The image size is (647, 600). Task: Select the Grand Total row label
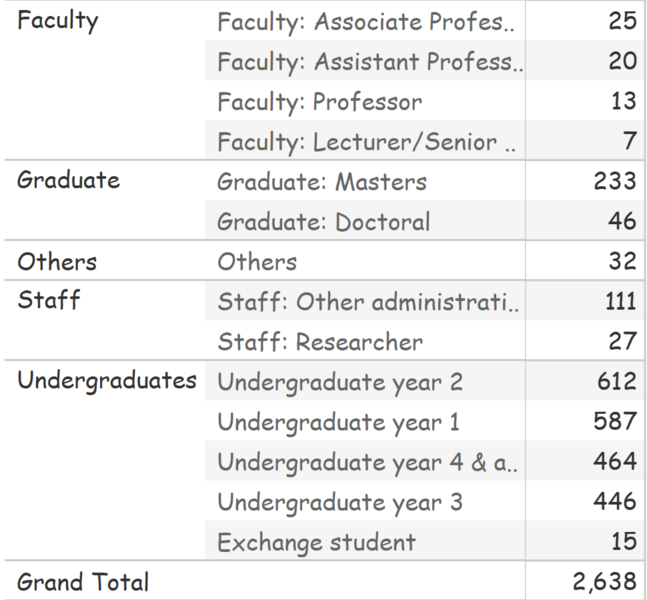coord(83,581)
